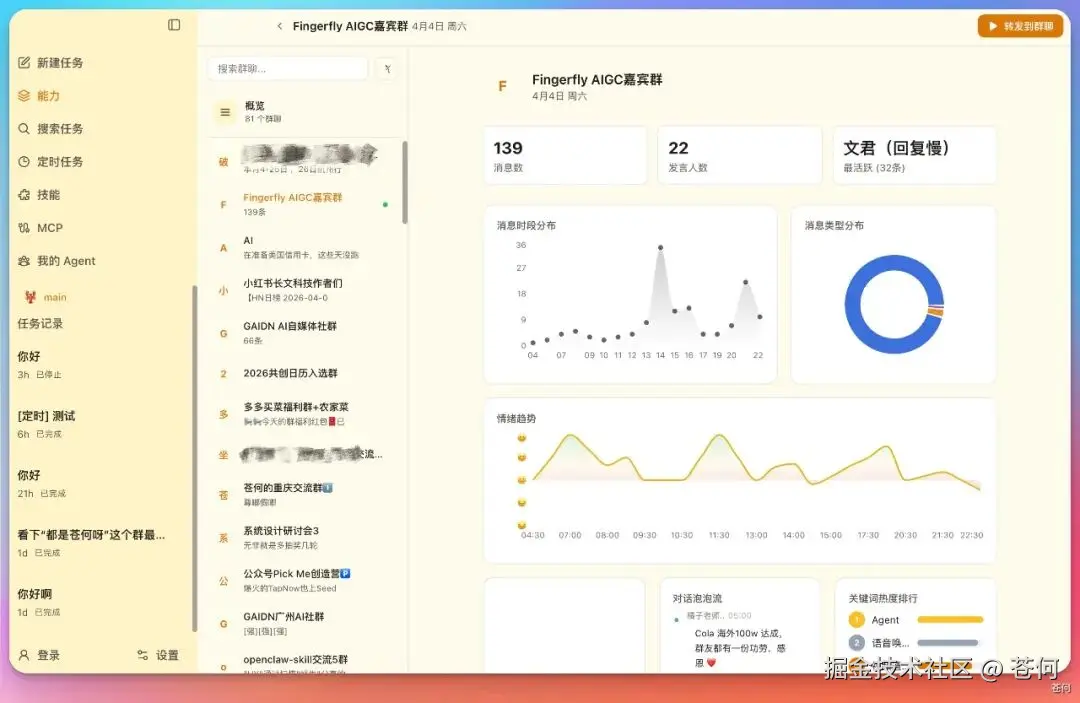Click the back chevron before Fingerfly AIGC嘉宾群 title
Viewport: 1080px width, 703px height.
click(279, 26)
